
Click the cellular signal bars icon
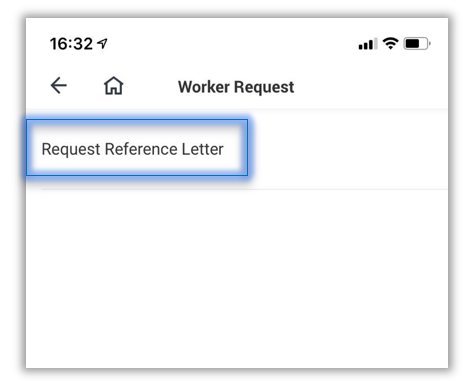tap(368, 44)
